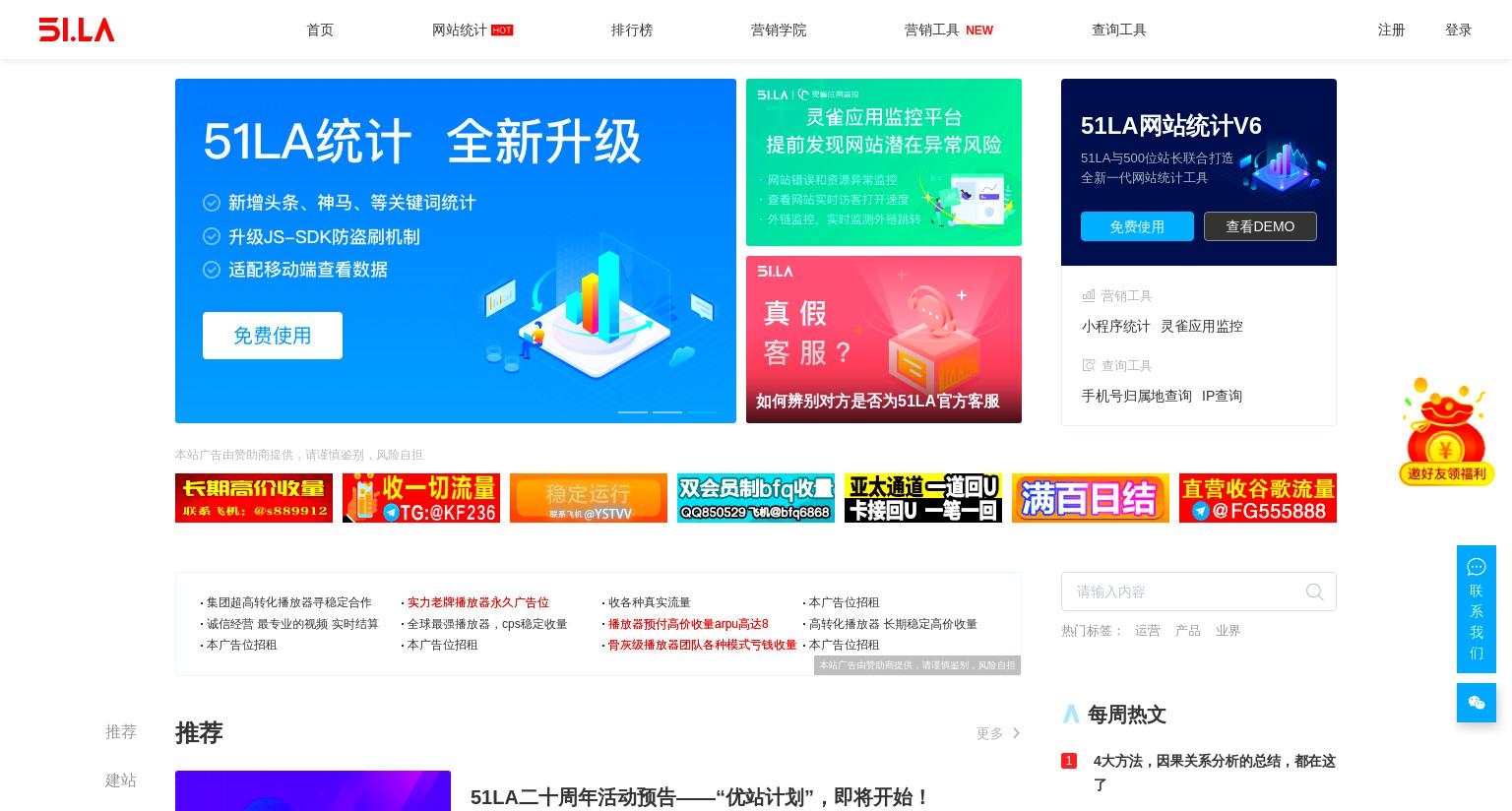The width and height of the screenshot is (1512, 811).
Task: Open the 真假客服 pink banner
Action: click(x=884, y=340)
